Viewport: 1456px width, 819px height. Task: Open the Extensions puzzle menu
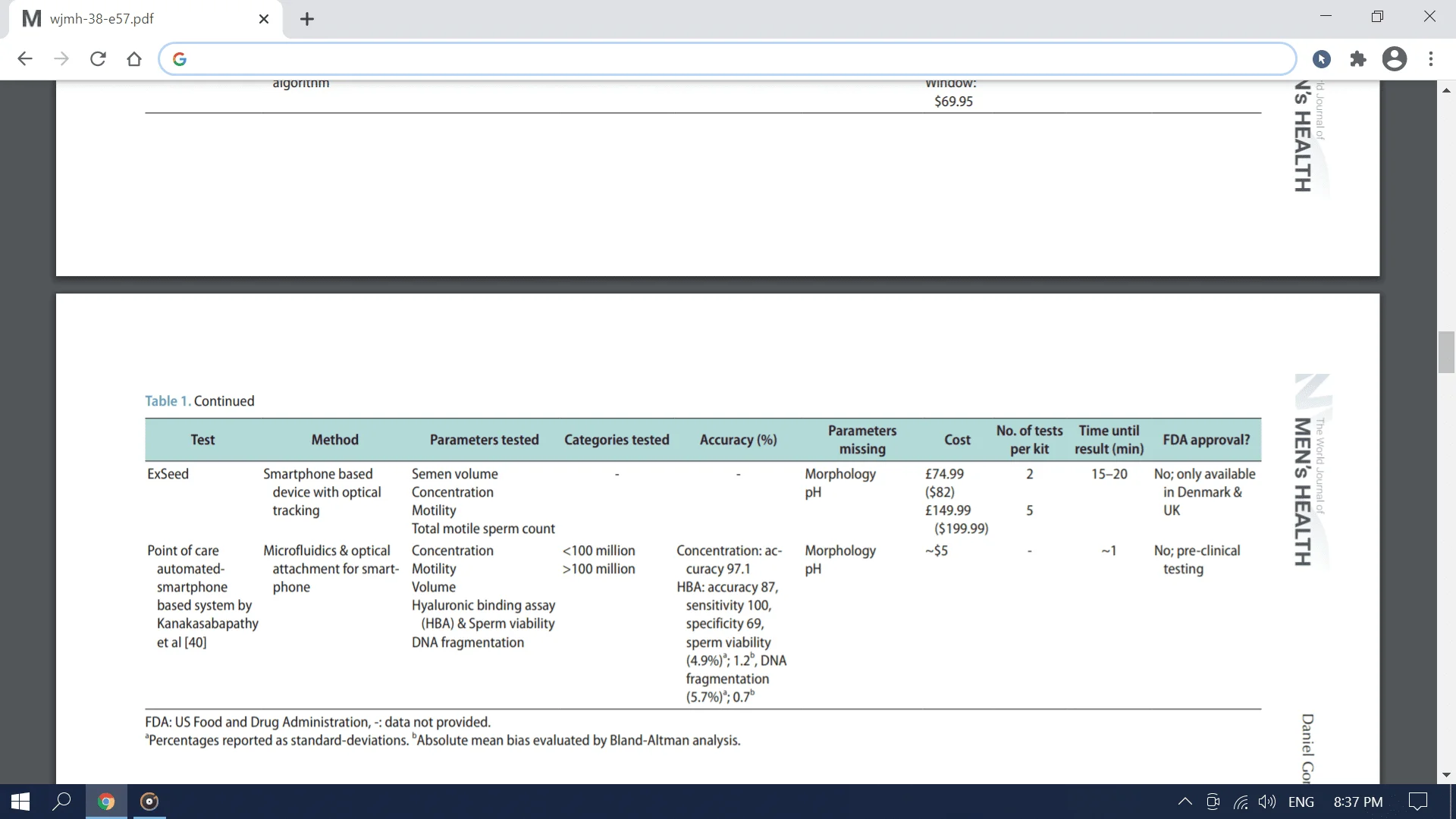tap(1358, 59)
